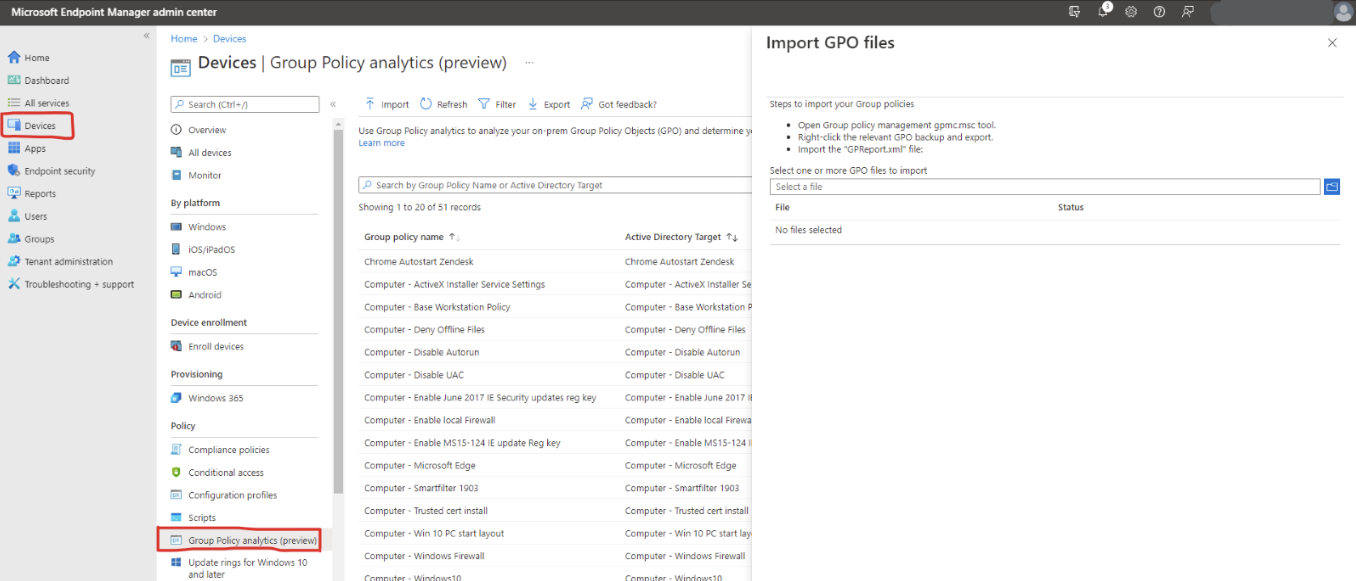Click the notifications bell icon
Image resolution: width=1356 pixels, height=581 pixels.
(1104, 12)
